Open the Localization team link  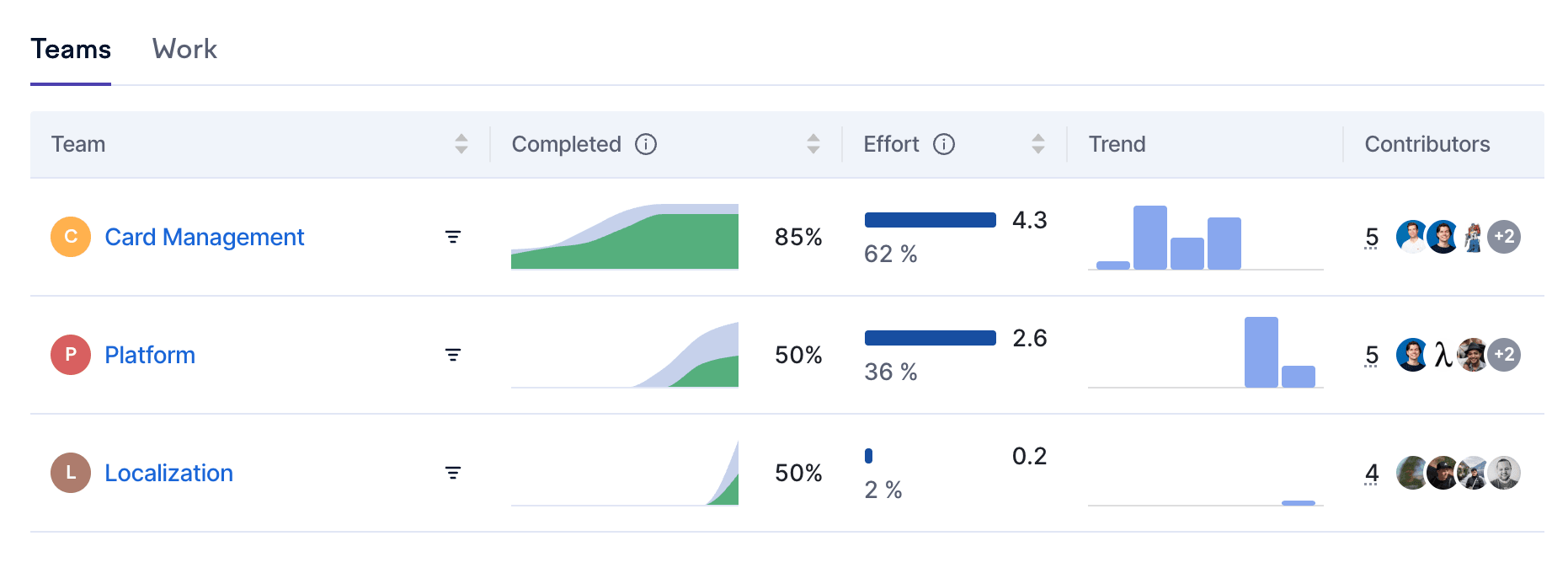pos(168,473)
